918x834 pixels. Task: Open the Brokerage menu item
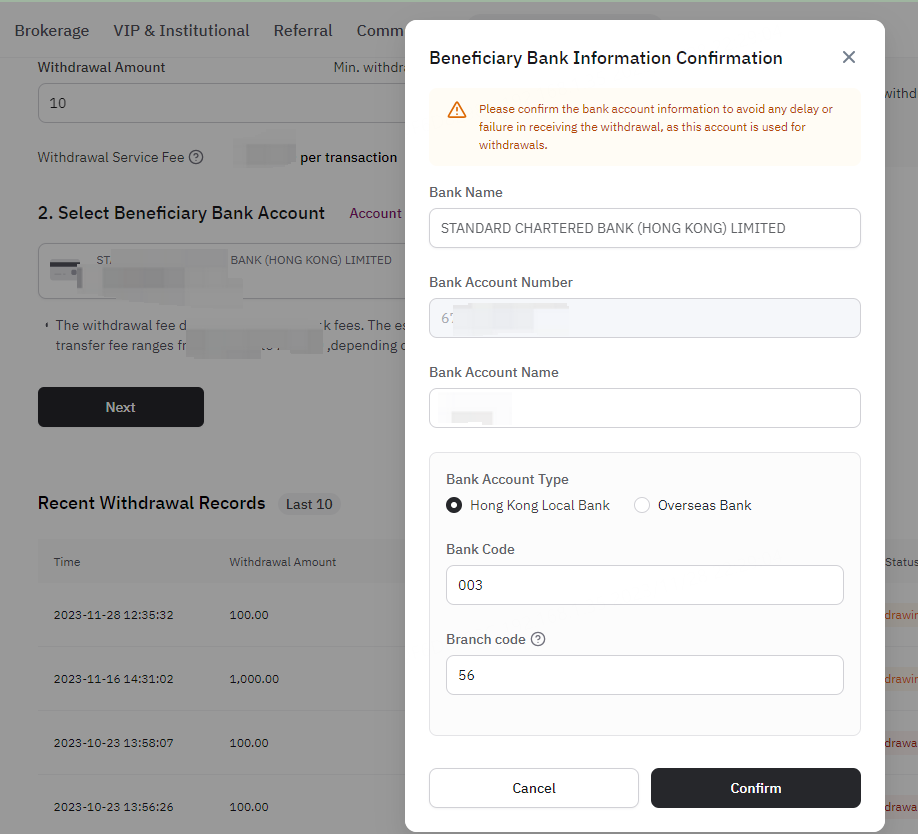coord(52,30)
